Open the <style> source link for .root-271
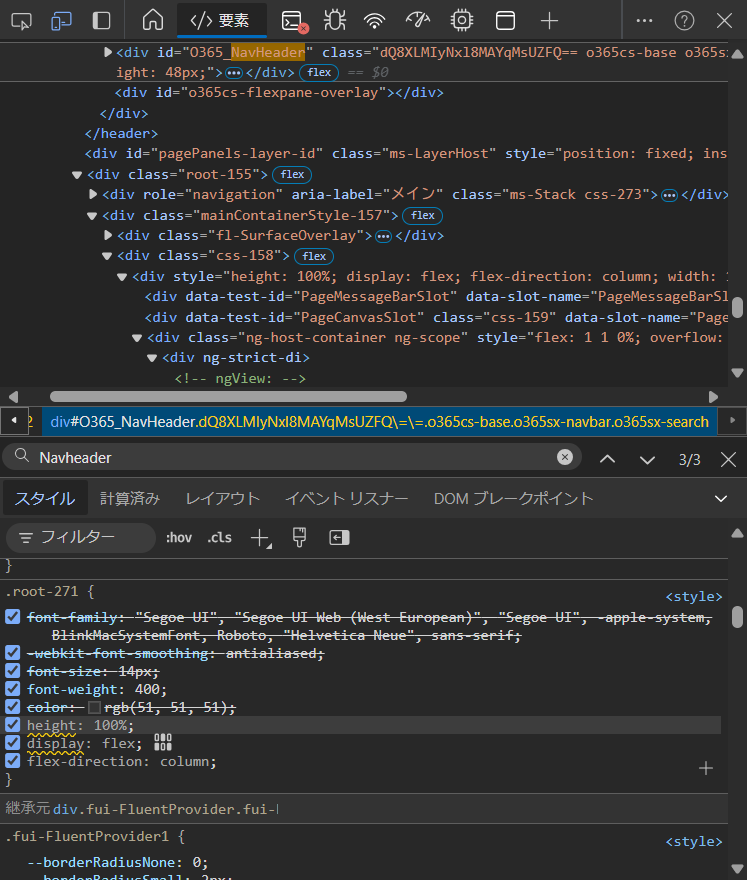Image resolution: width=747 pixels, height=880 pixels. tap(693, 597)
